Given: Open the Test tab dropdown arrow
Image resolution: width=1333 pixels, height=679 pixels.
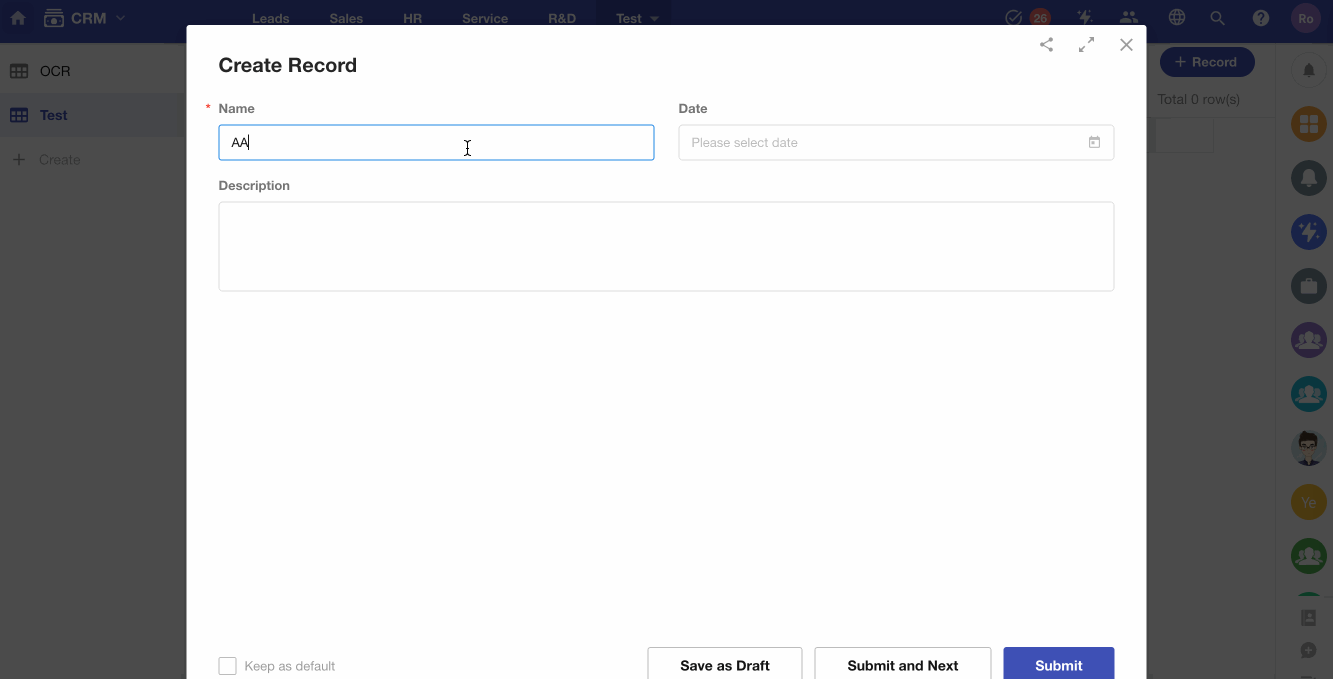Looking at the screenshot, I should point(655,19).
